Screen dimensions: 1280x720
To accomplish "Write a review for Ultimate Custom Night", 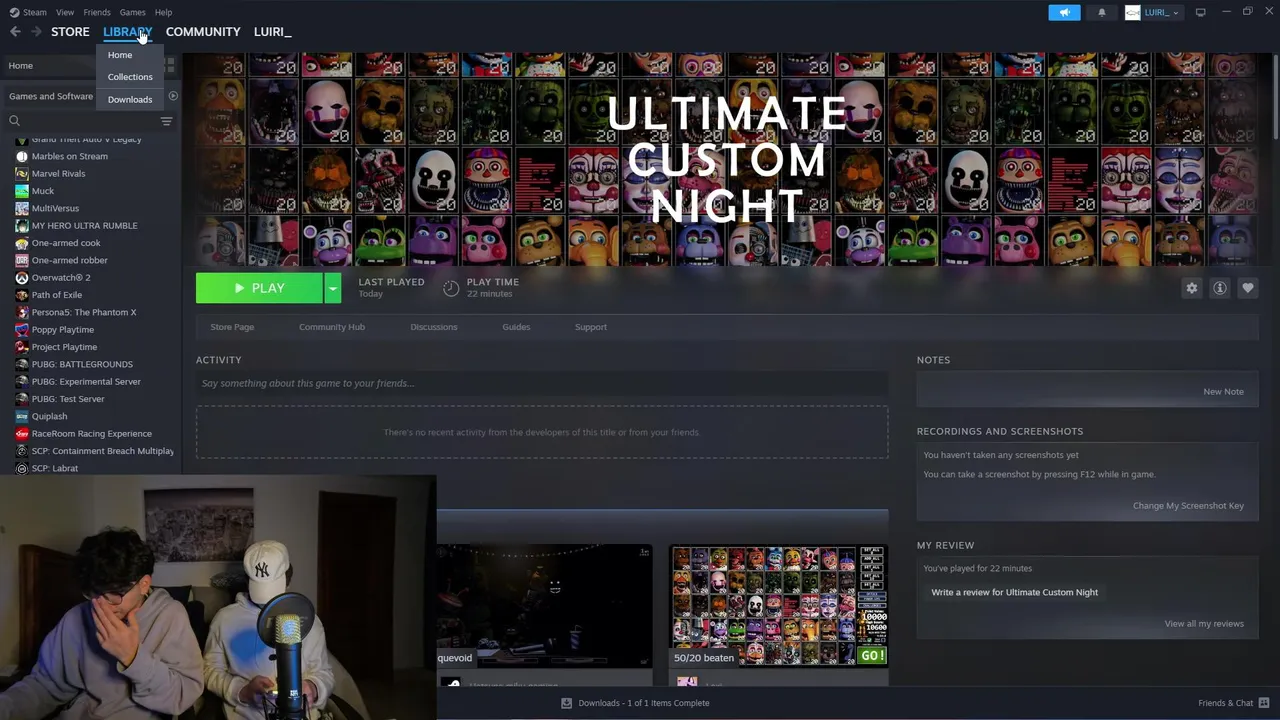I will 1014,592.
